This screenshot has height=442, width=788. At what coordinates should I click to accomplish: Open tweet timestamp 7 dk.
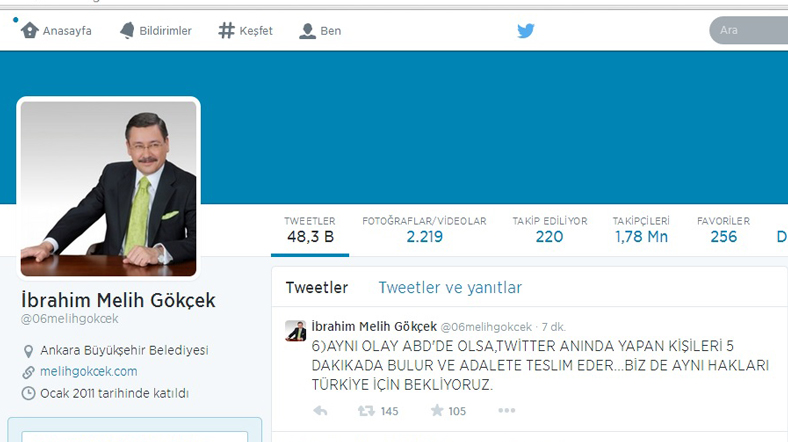click(554, 327)
